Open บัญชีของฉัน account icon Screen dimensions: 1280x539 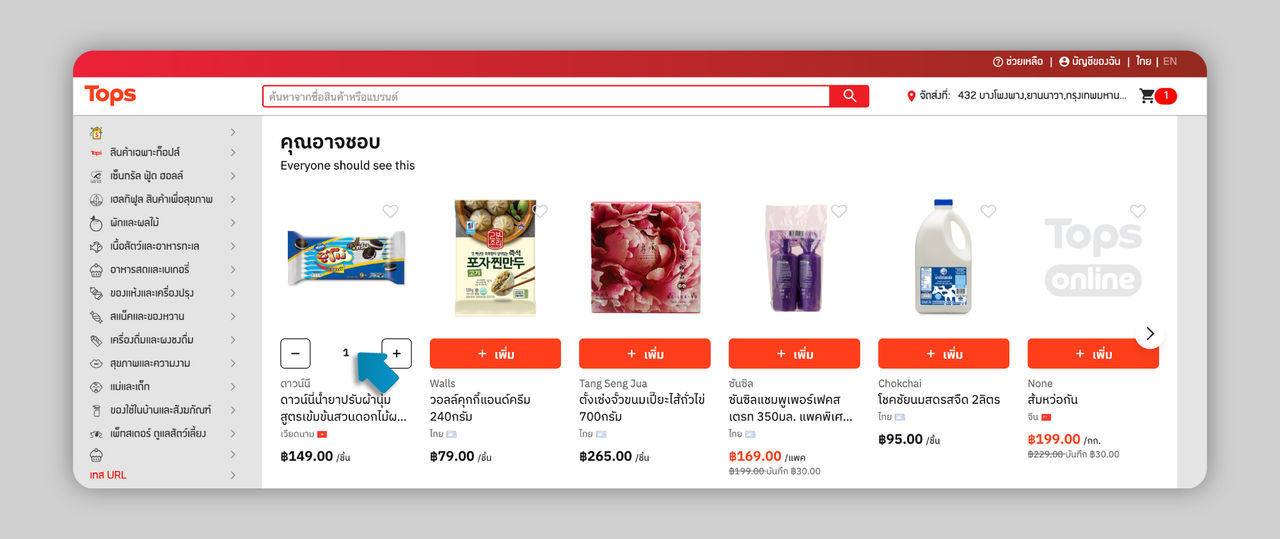[x=1064, y=62]
